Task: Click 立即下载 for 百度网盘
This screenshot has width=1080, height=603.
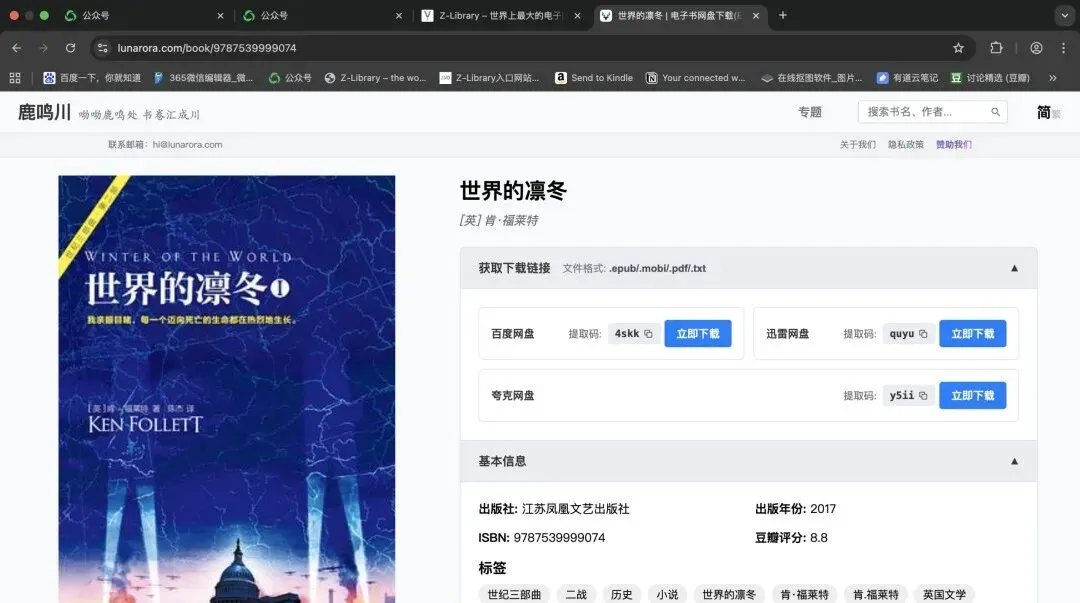Action: point(698,334)
